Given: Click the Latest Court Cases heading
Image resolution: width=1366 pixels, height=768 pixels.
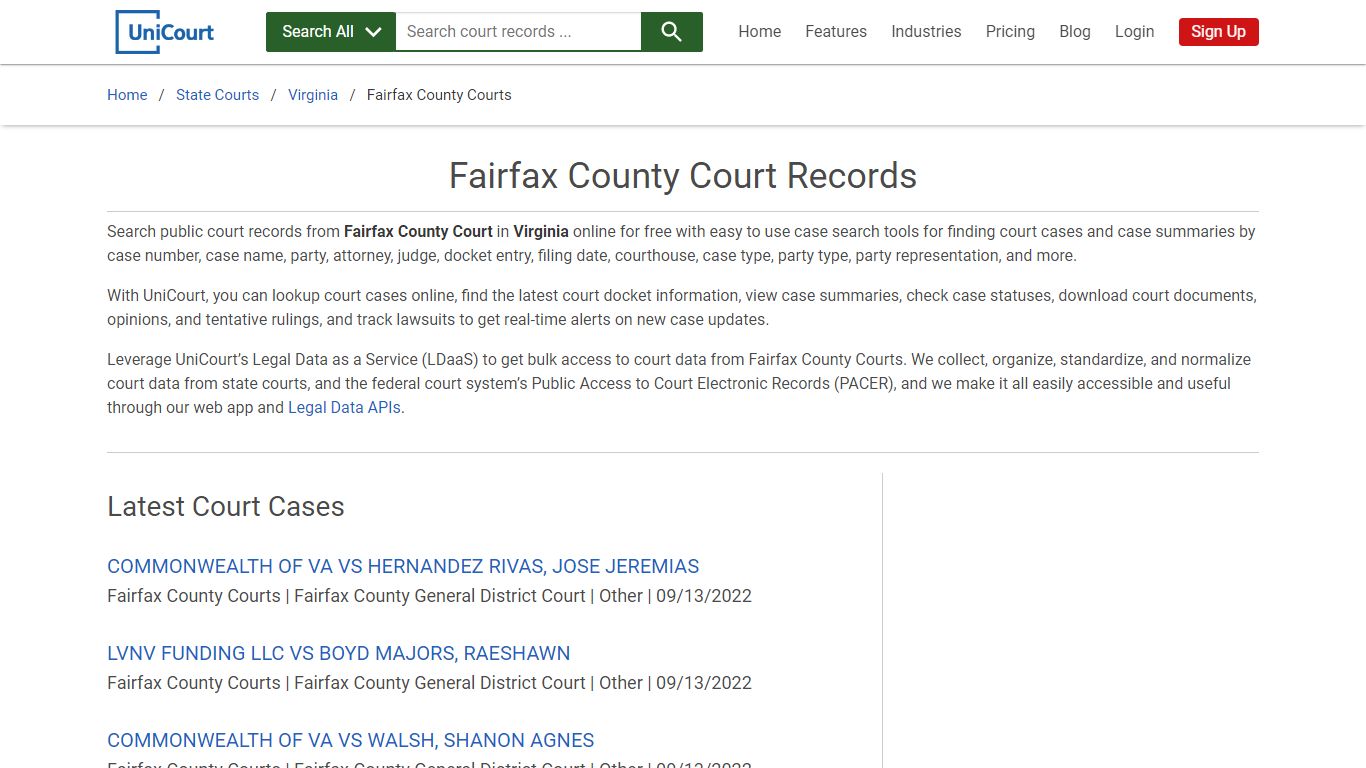Looking at the screenshot, I should click(226, 507).
